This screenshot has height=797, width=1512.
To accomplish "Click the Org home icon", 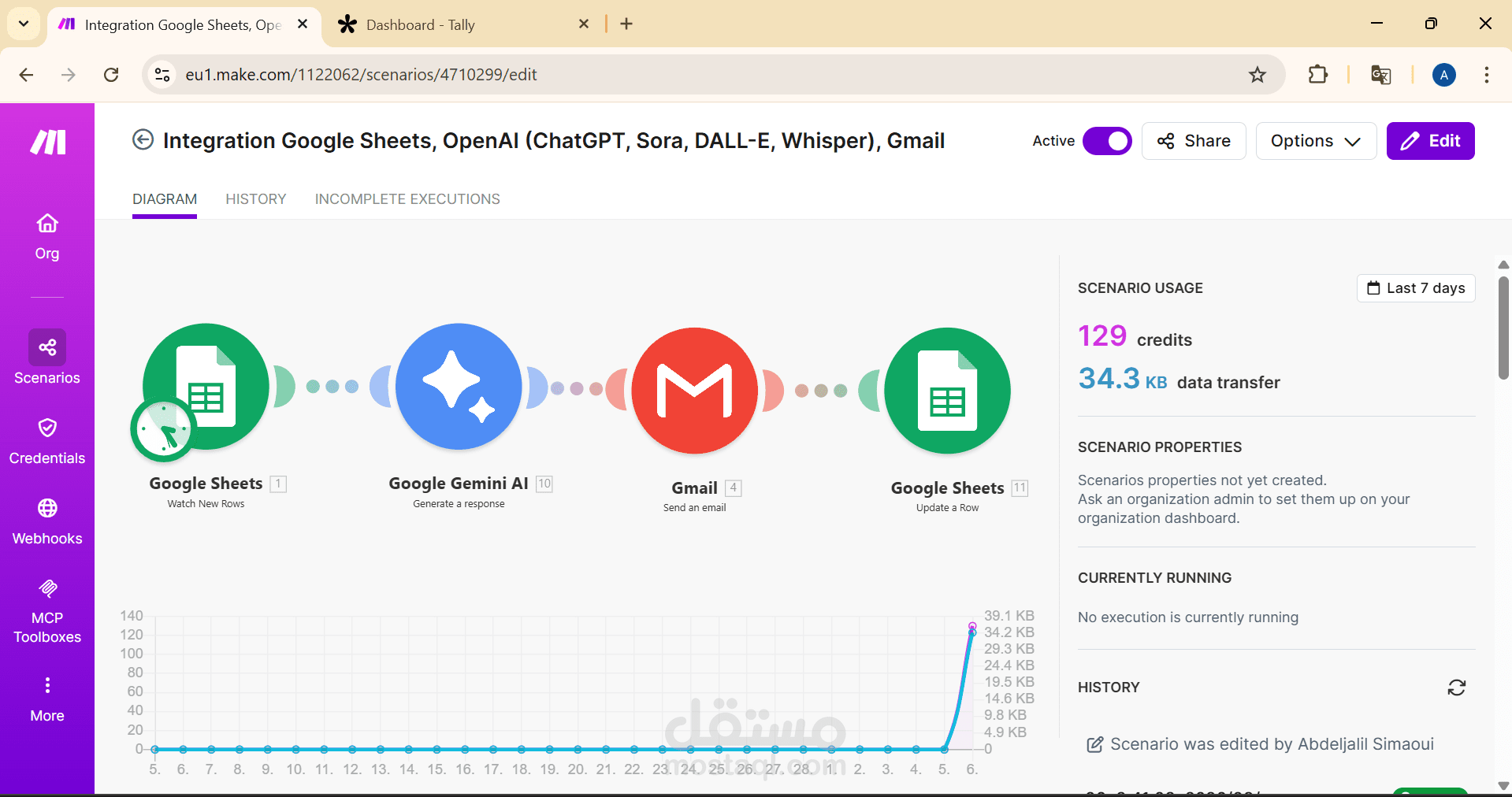I will [x=46, y=234].
